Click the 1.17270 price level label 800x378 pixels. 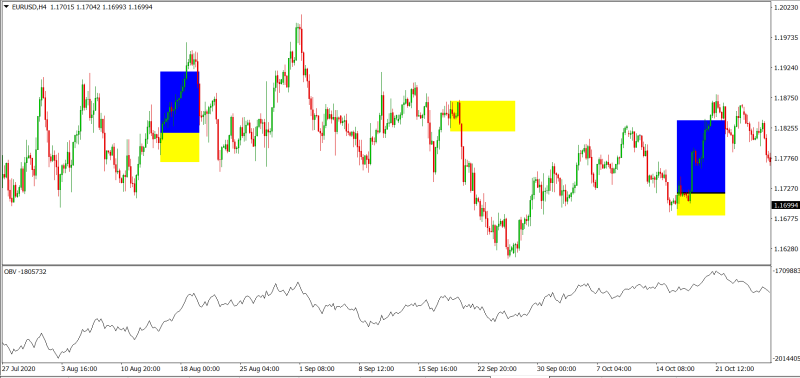point(787,189)
